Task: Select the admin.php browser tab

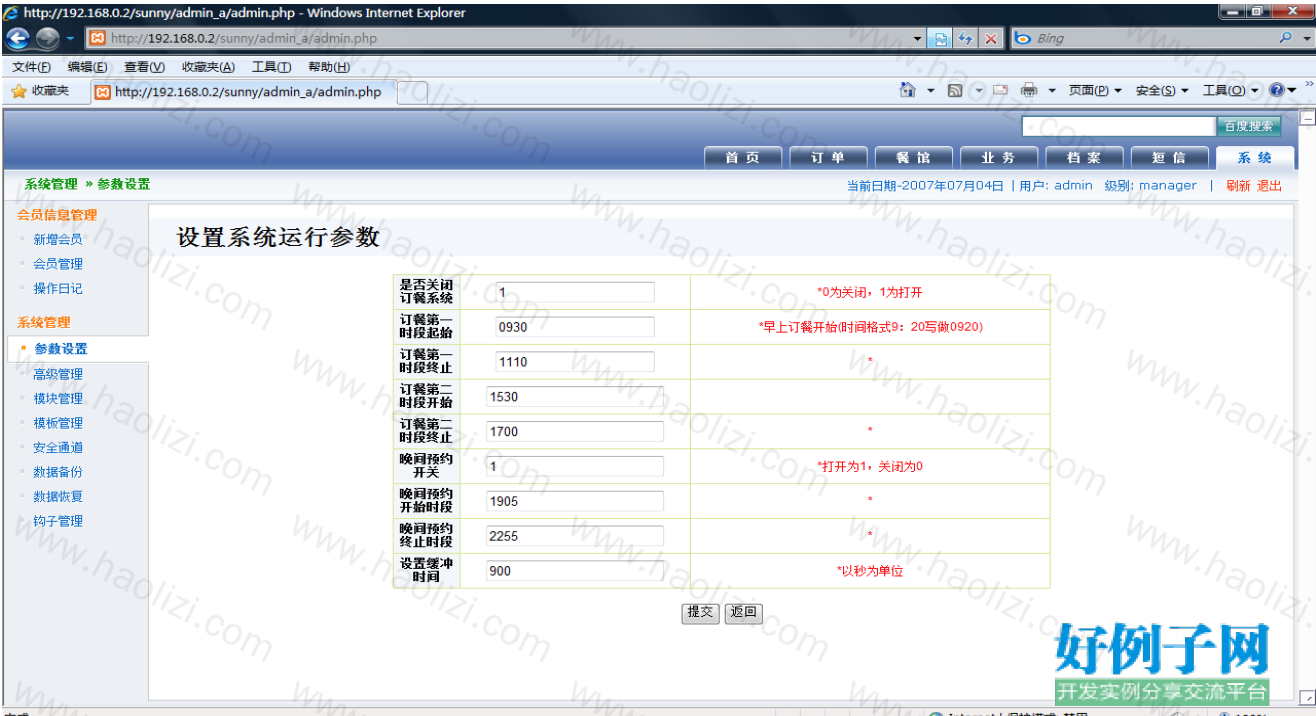Action: point(244,92)
